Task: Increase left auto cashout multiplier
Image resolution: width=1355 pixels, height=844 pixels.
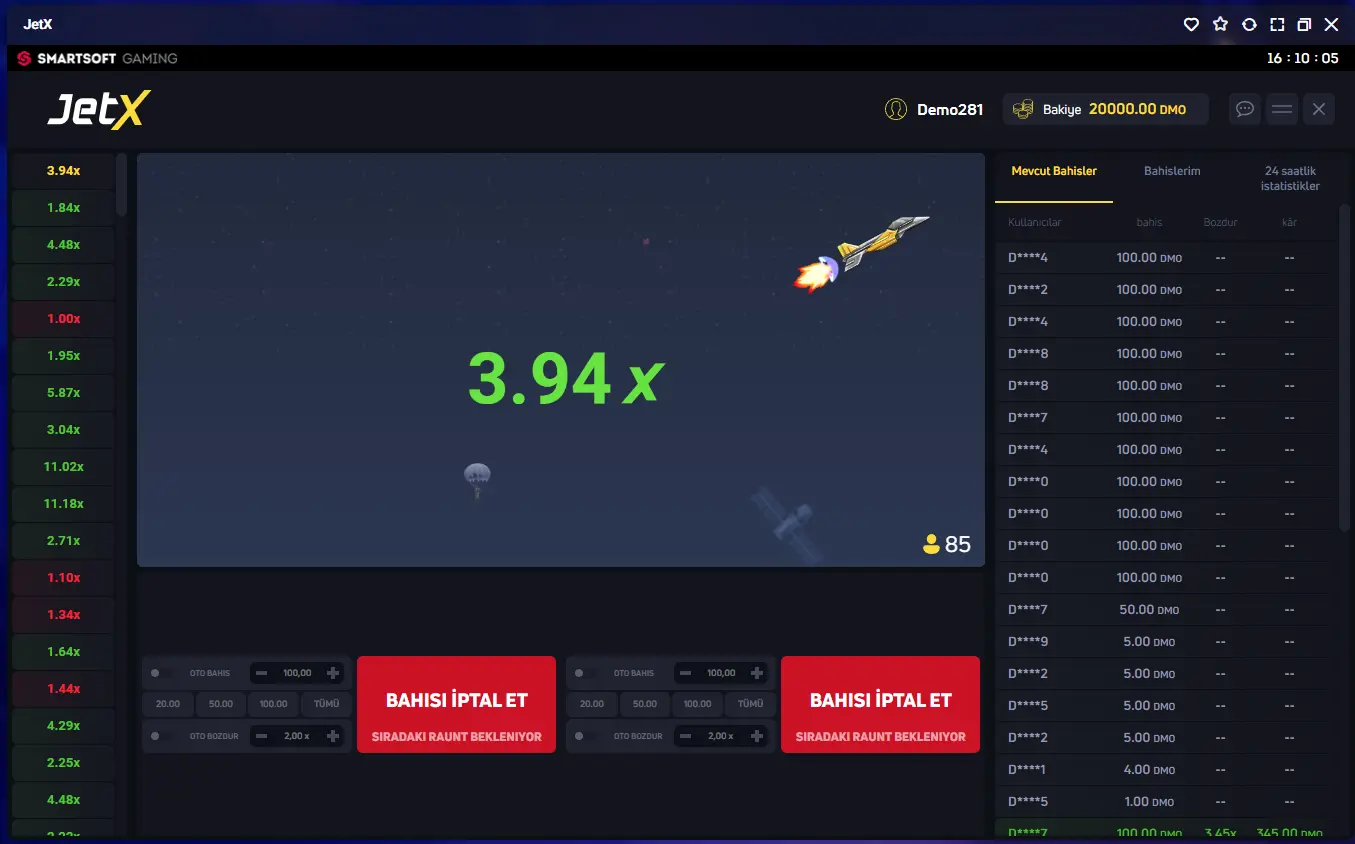Action: (x=333, y=736)
